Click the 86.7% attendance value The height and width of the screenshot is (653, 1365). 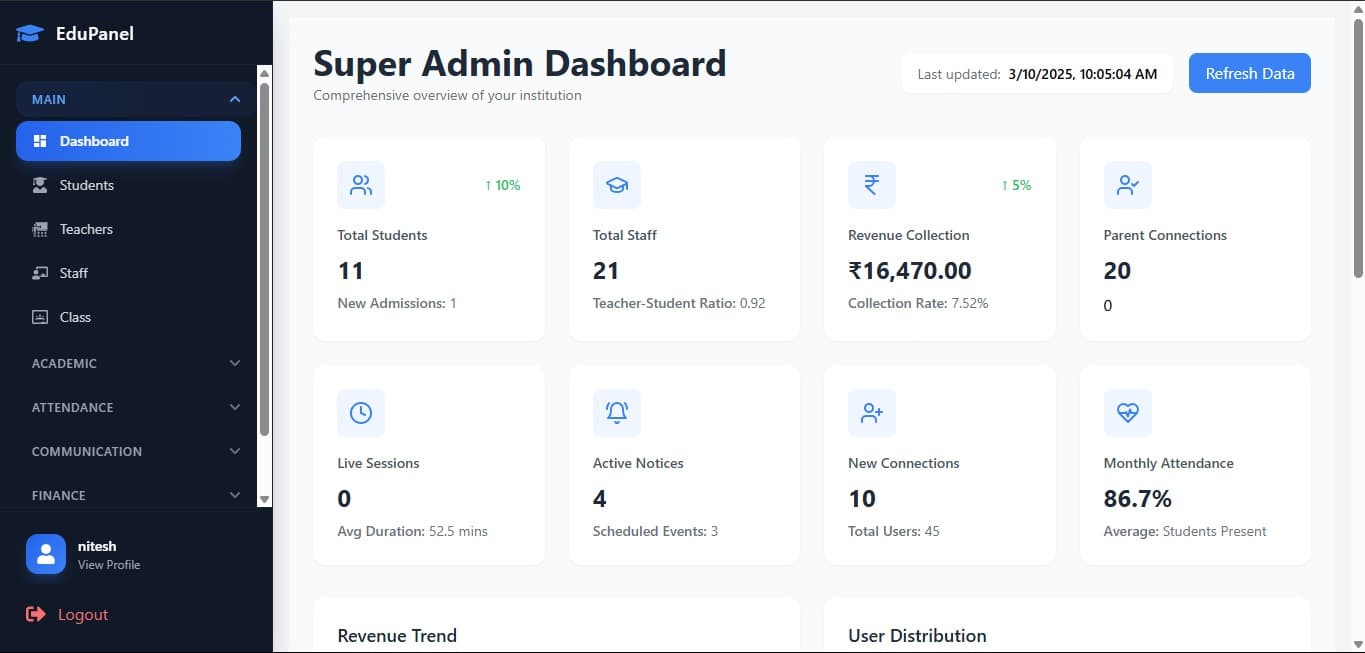pos(1138,498)
